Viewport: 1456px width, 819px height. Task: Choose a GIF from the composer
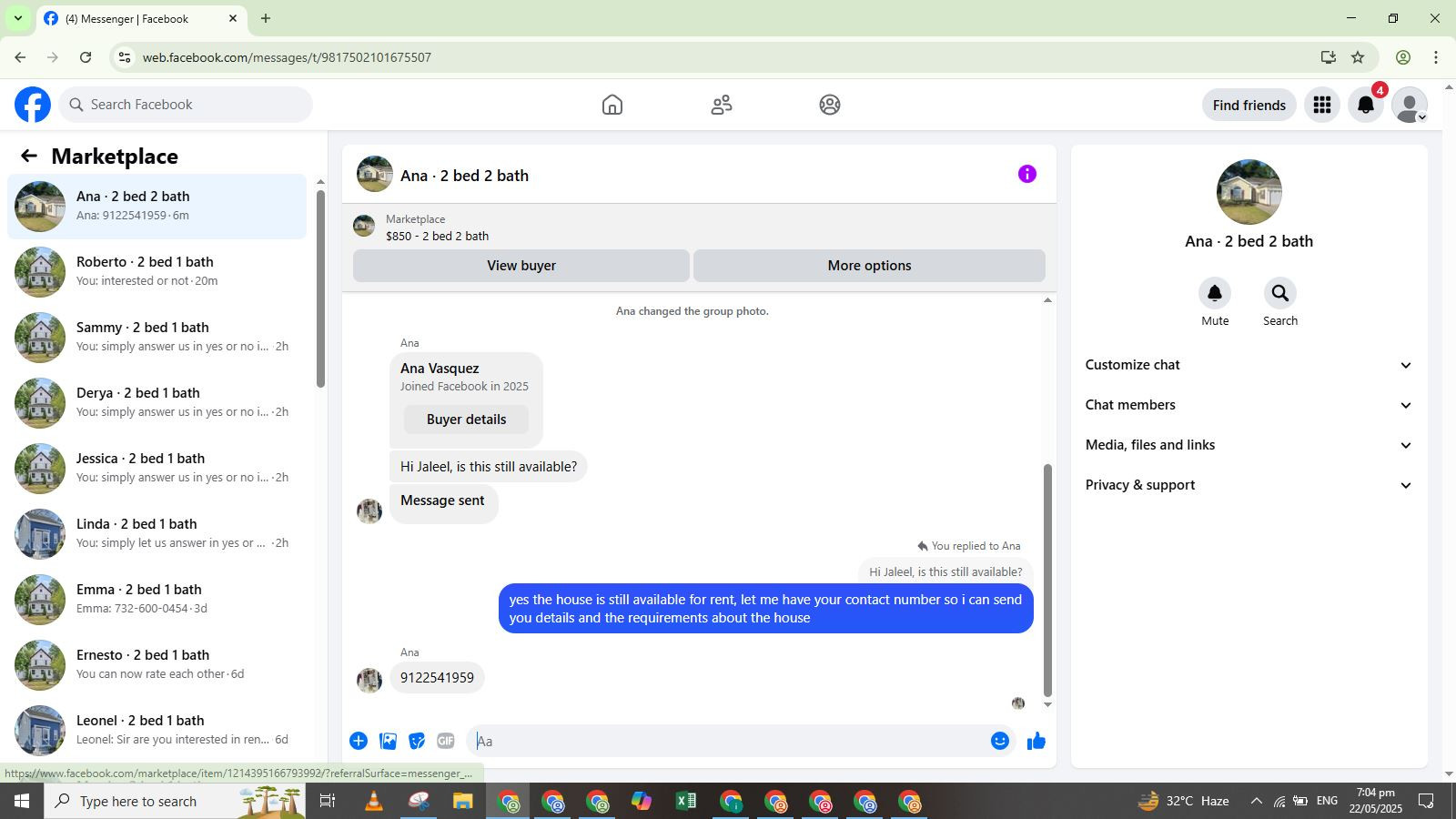pos(446,741)
